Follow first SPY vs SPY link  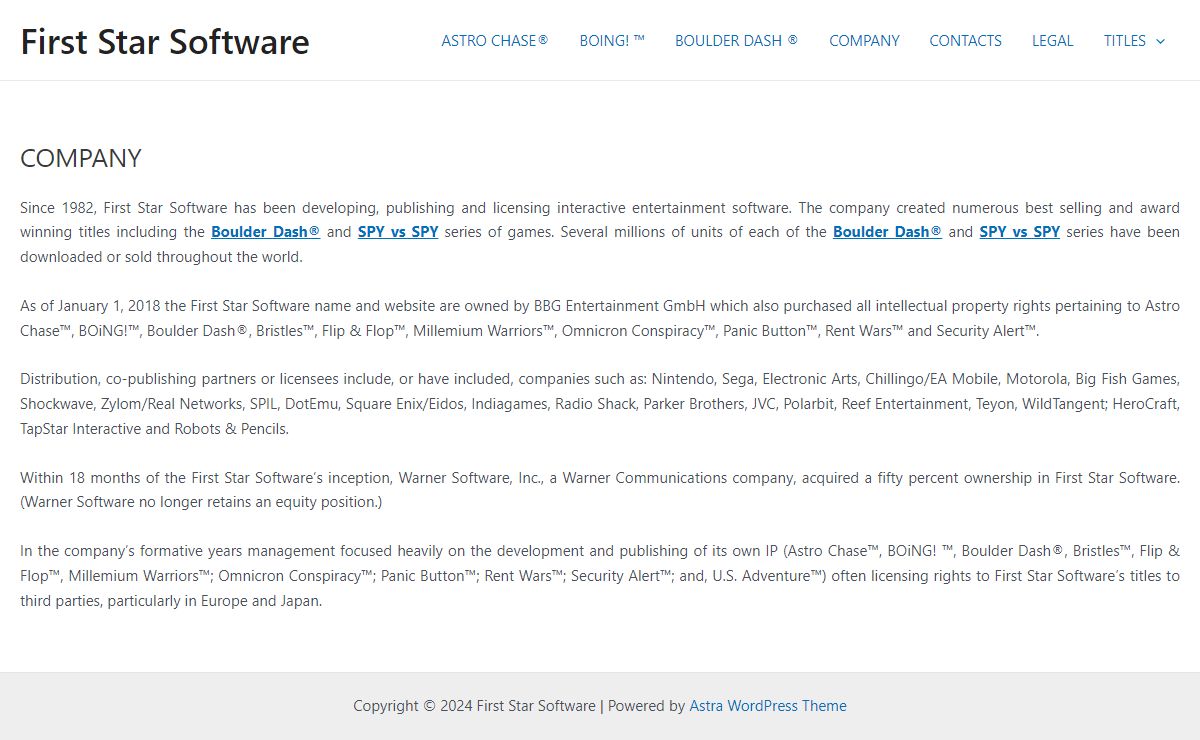coord(398,232)
